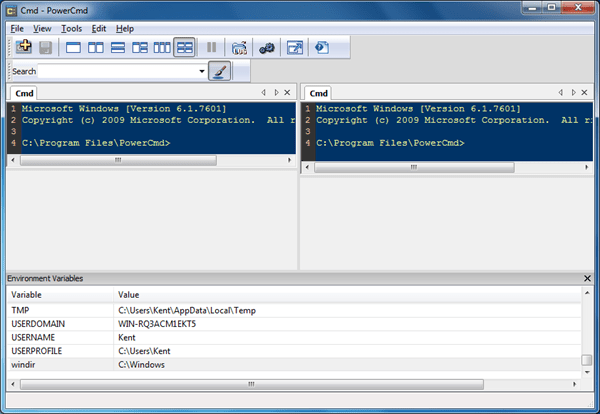This screenshot has height=414, width=600.
Task: Click the left pane next-tab arrow
Action: (x=276, y=93)
